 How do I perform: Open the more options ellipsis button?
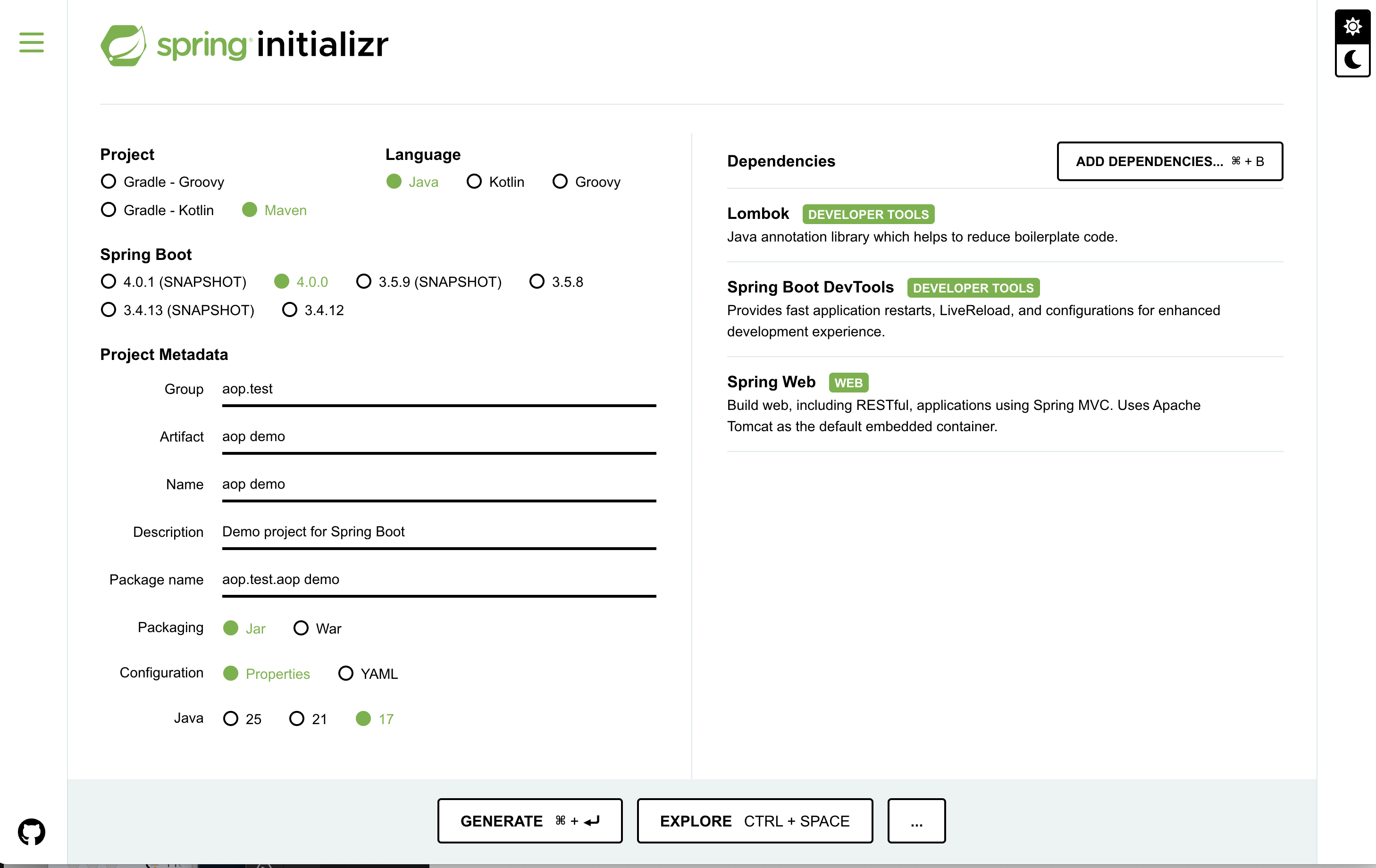pyautogui.click(x=916, y=820)
